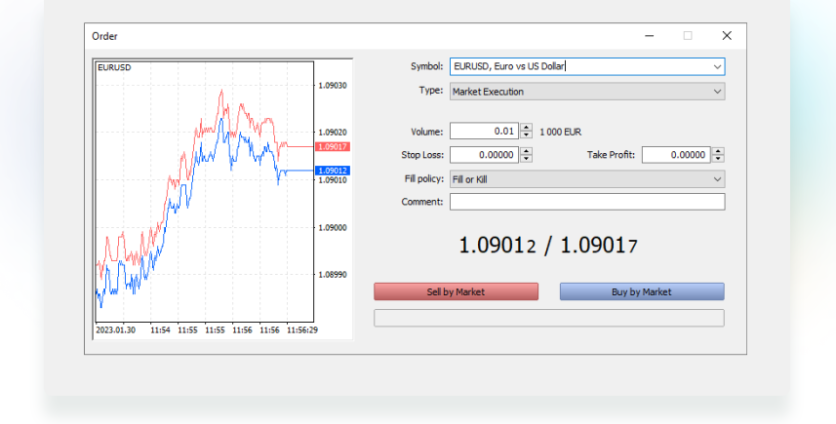
Task: Decrease Volume with the down arrow
Action: coord(527,135)
